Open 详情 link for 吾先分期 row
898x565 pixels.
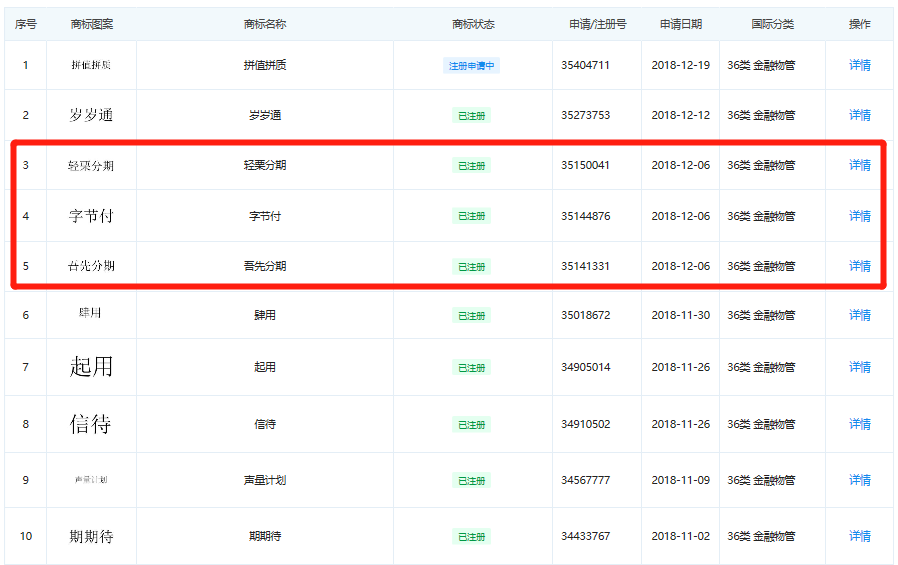(860, 266)
